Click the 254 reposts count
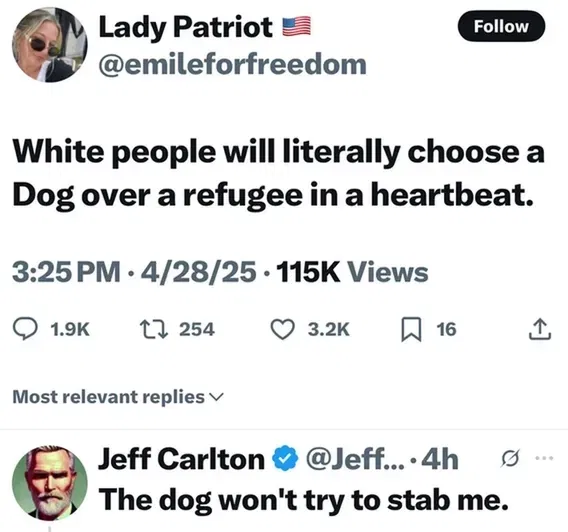This screenshot has height=532, width=568. click(x=197, y=329)
